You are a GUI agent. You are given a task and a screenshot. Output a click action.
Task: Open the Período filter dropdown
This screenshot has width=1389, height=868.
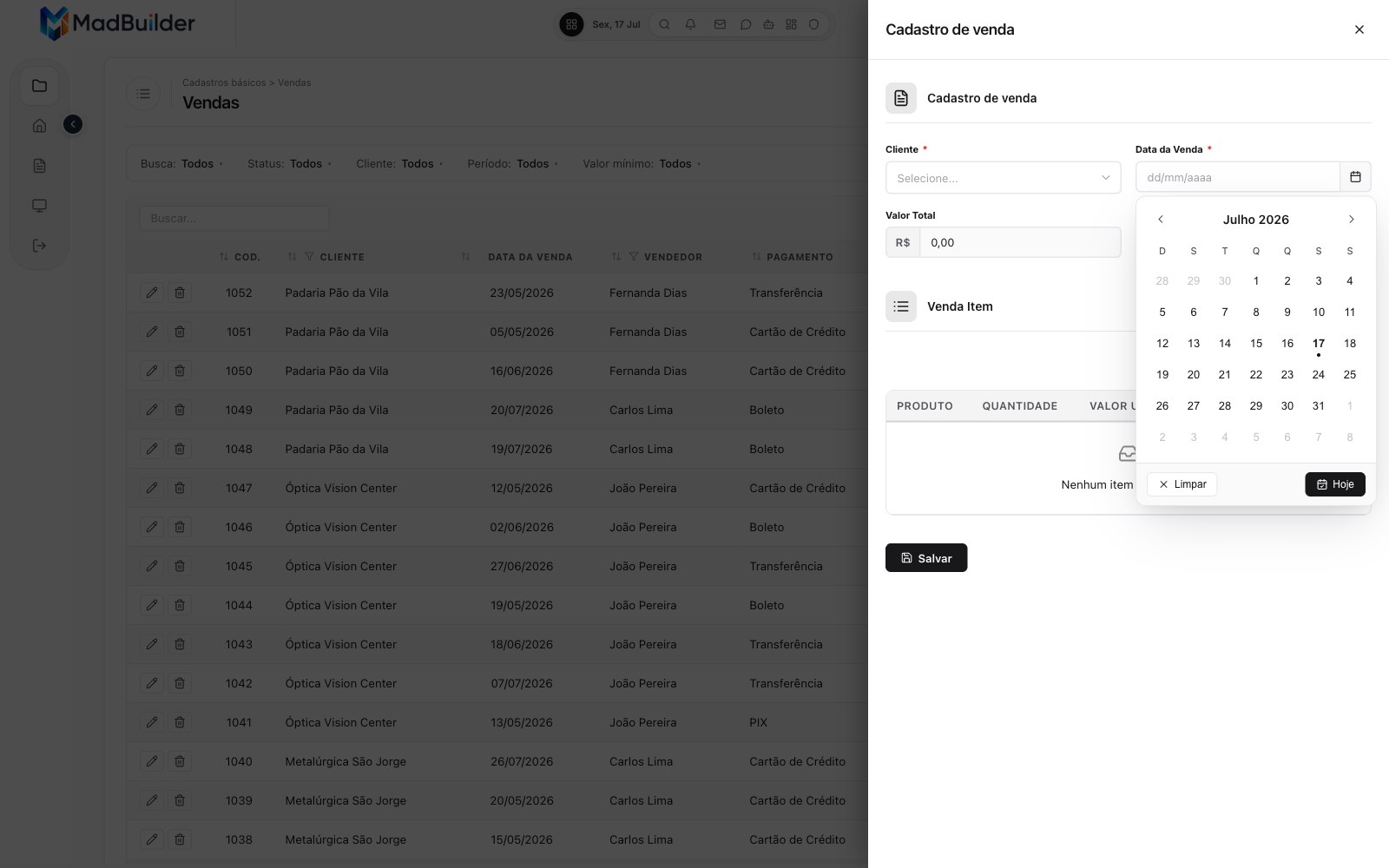coord(512,163)
